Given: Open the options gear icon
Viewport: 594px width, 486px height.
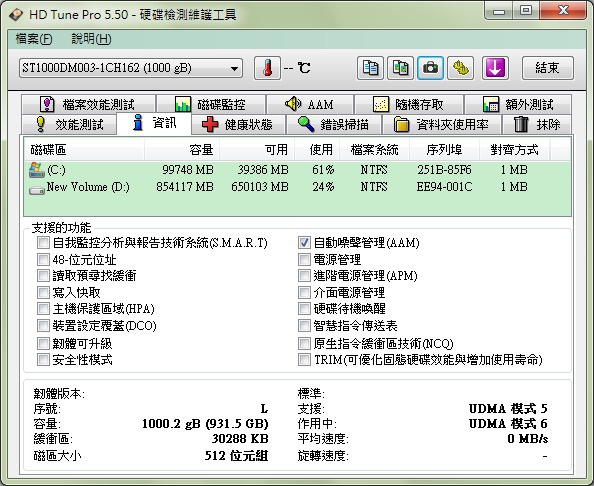Looking at the screenshot, I should pyautogui.click(x=460, y=68).
